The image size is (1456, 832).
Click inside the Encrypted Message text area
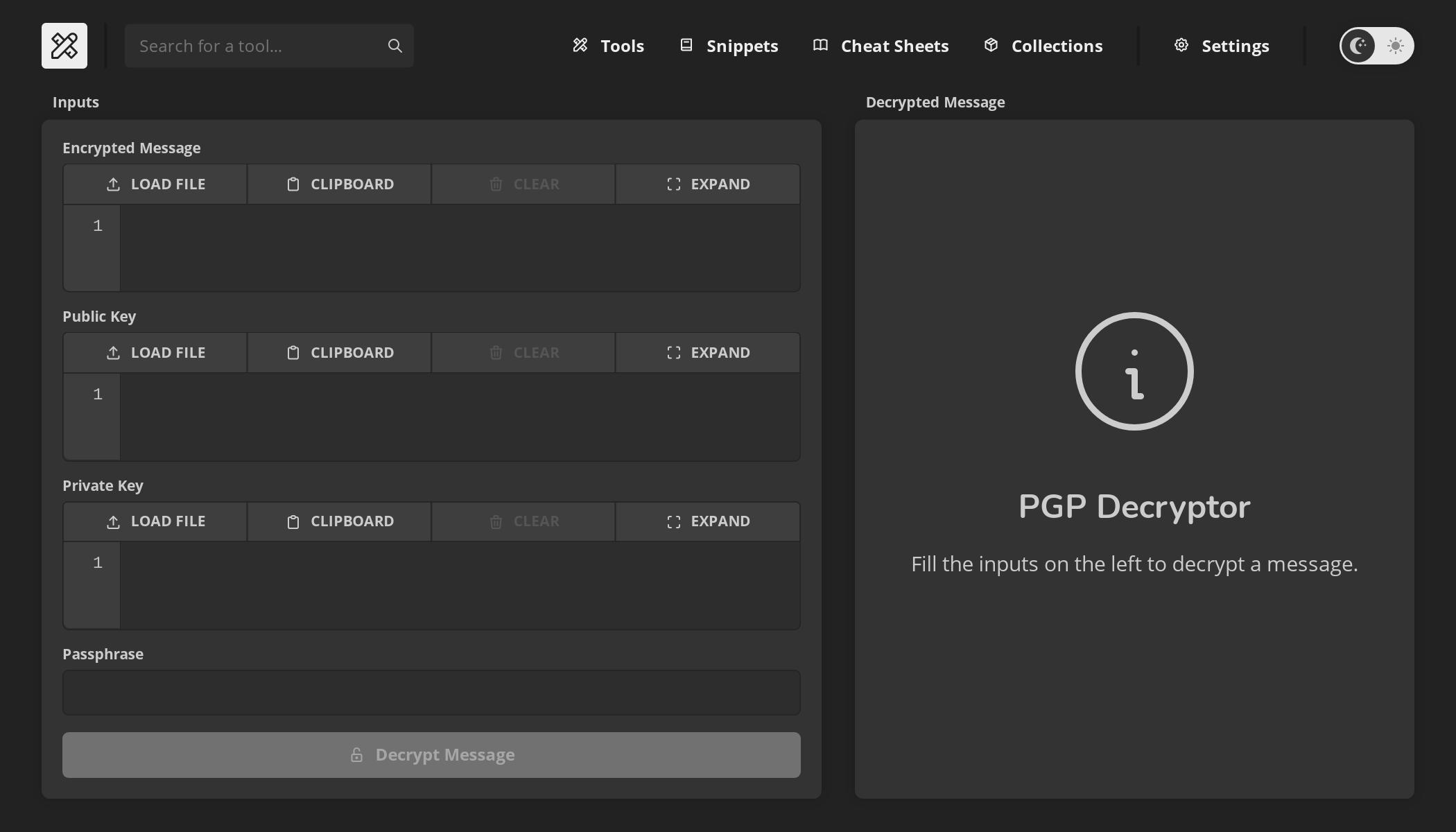coord(460,248)
